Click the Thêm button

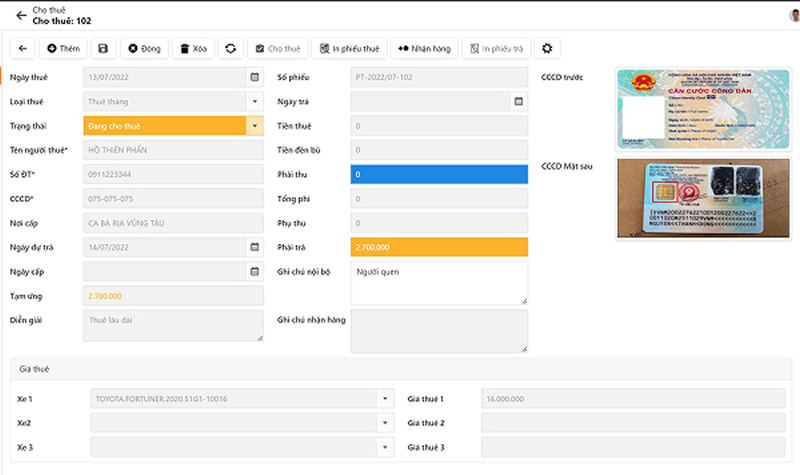click(x=63, y=48)
